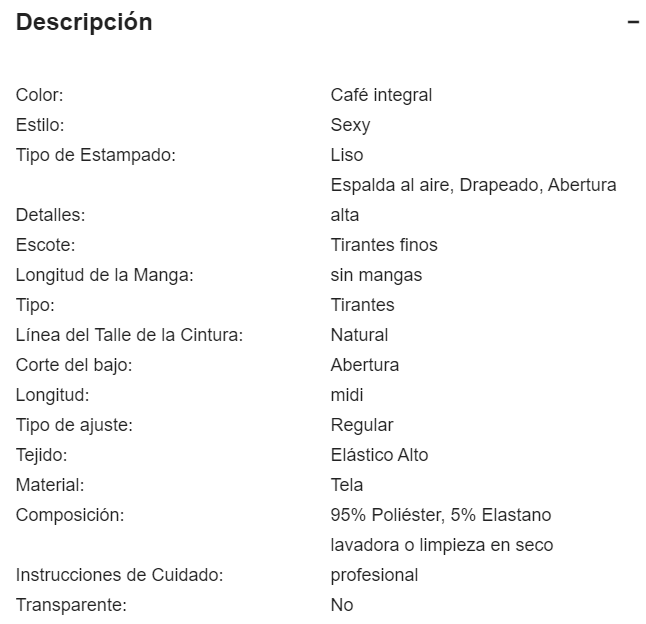This screenshot has height=624, width=646.
Task: Click the Longitud de la Manga label
Action: tap(104, 275)
